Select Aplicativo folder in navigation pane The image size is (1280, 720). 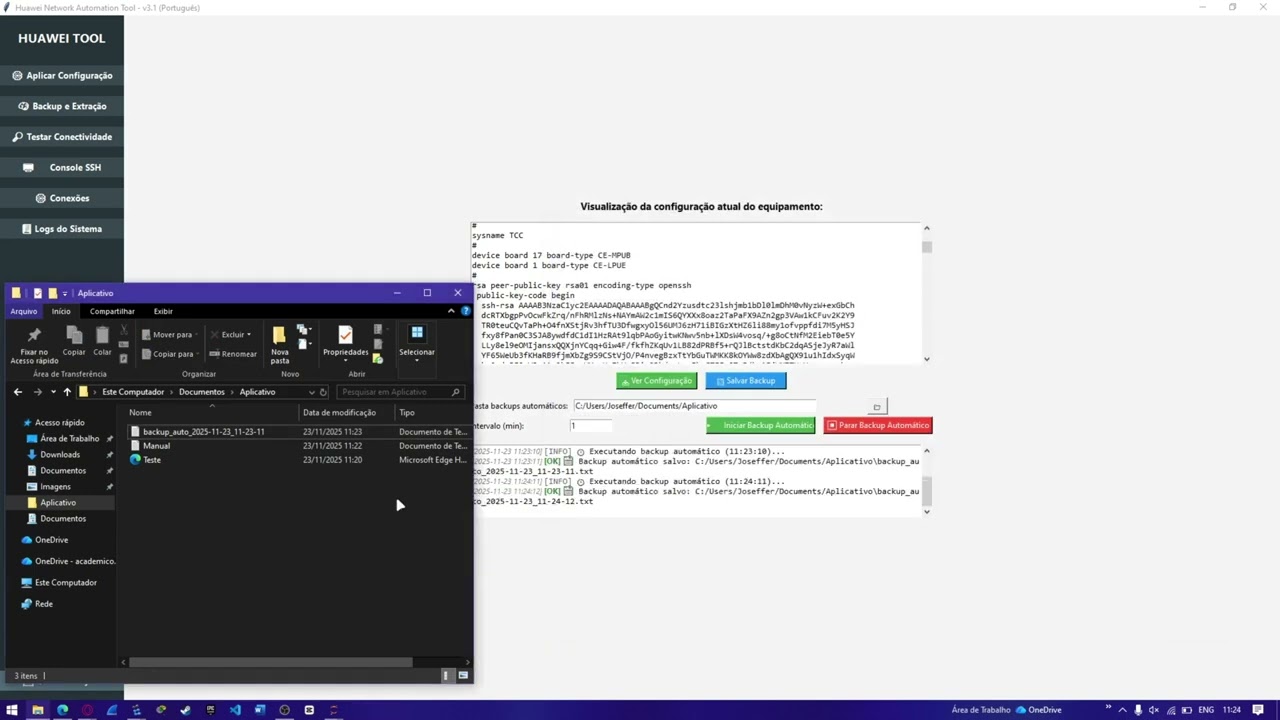pos(58,503)
